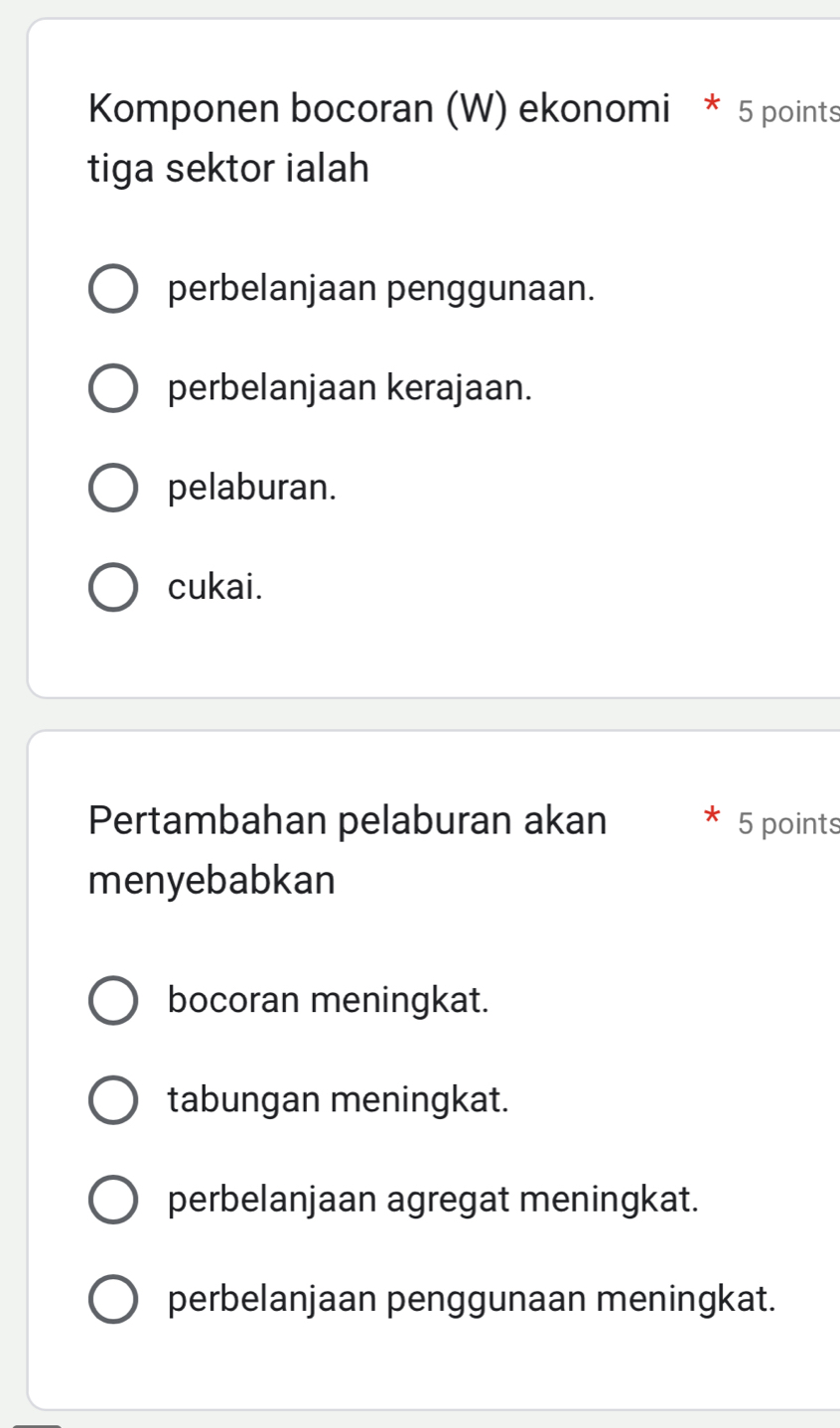Click the 'perbelanjaan agregat meningkat.' answer text
840x1428 pixels.
(x=434, y=1200)
